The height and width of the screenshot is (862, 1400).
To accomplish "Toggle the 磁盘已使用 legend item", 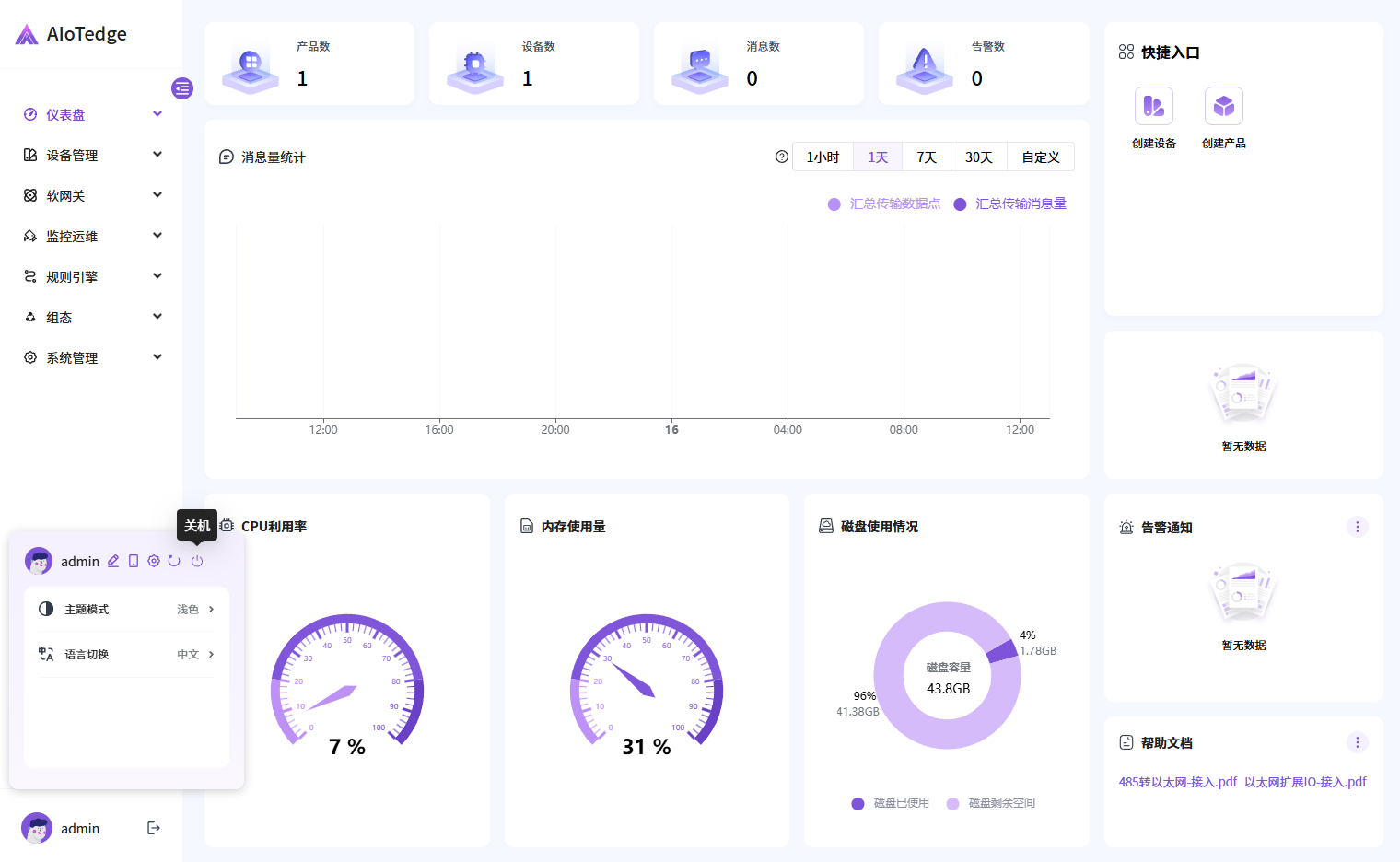I will coord(891,803).
